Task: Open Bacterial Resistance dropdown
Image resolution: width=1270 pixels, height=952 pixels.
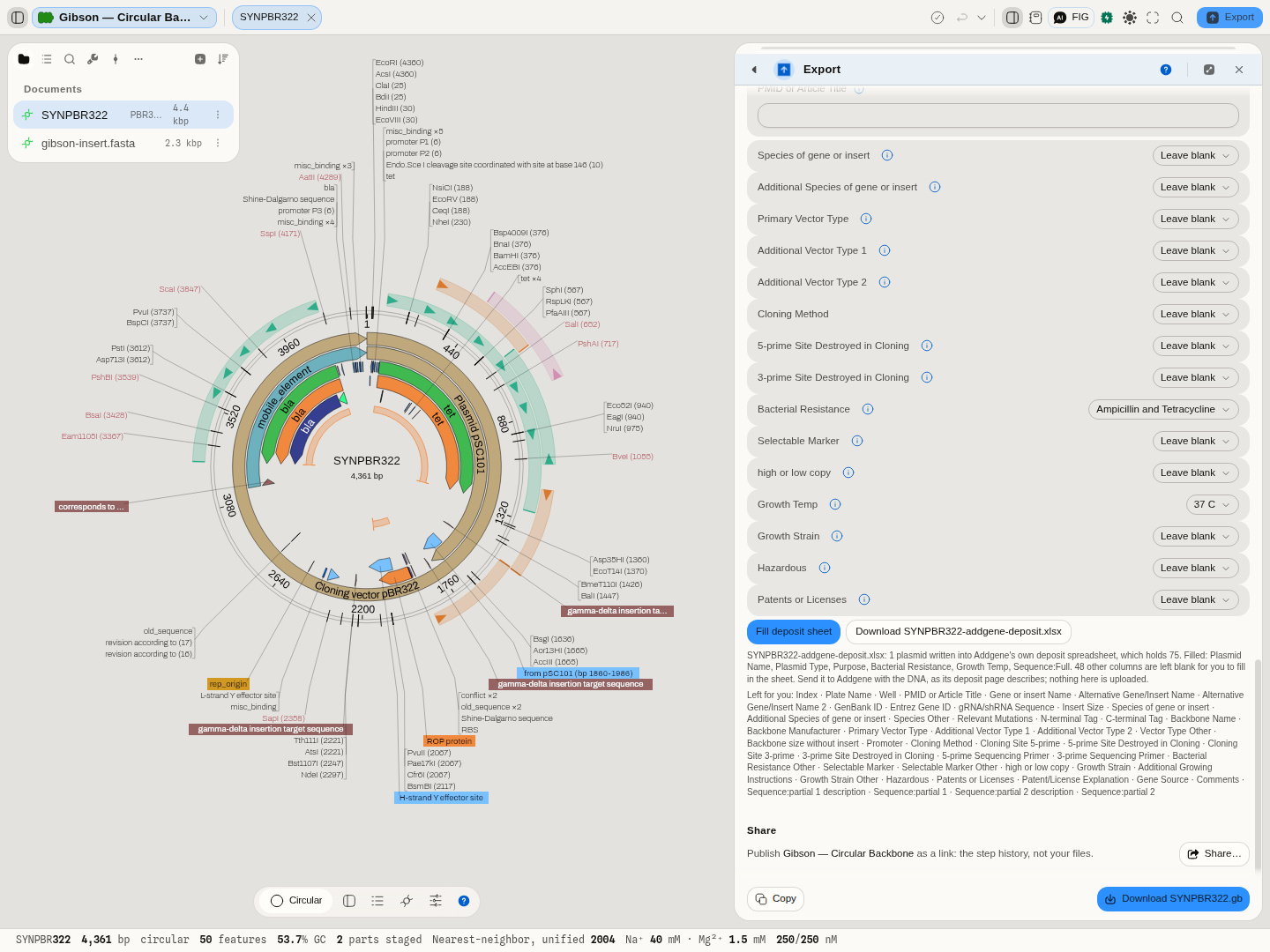Action: point(1163,409)
